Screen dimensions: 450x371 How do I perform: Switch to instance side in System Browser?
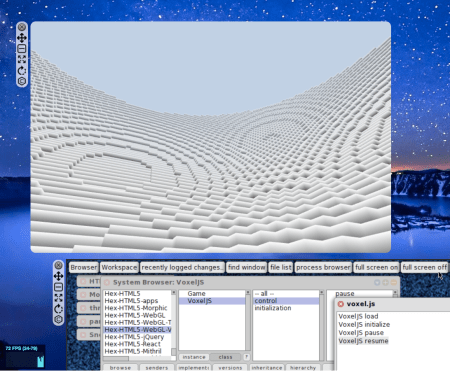194,357
